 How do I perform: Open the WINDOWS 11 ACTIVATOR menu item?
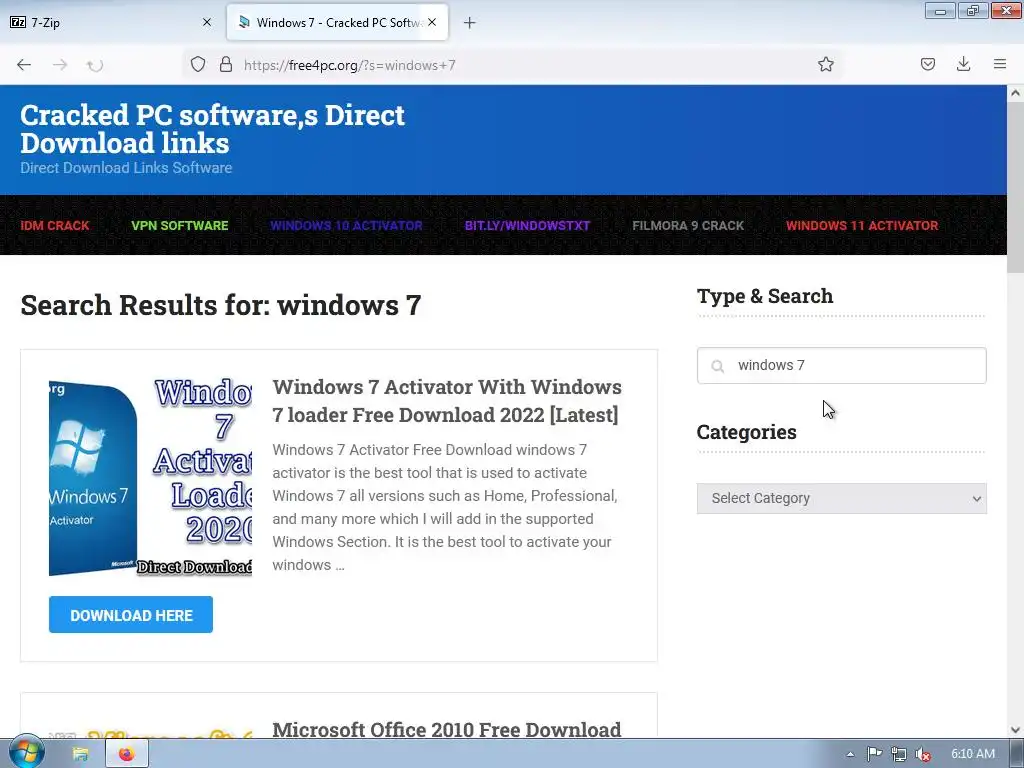862,225
